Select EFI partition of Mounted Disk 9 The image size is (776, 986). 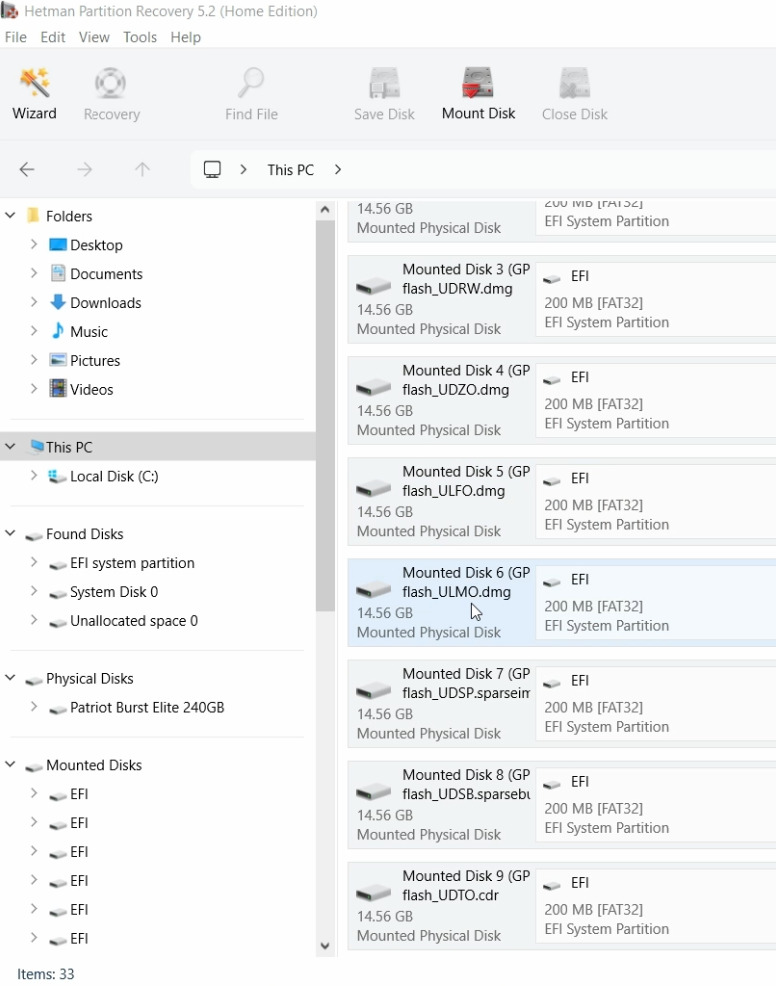click(656, 906)
